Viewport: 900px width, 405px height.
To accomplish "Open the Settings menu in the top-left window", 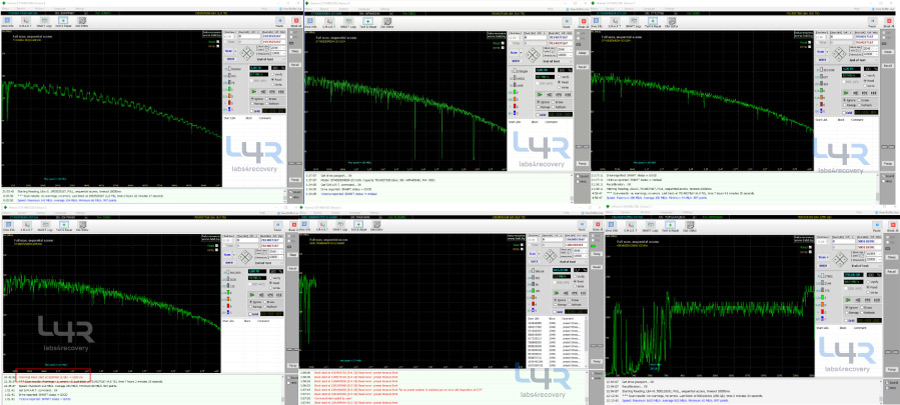I will click(79, 9).
